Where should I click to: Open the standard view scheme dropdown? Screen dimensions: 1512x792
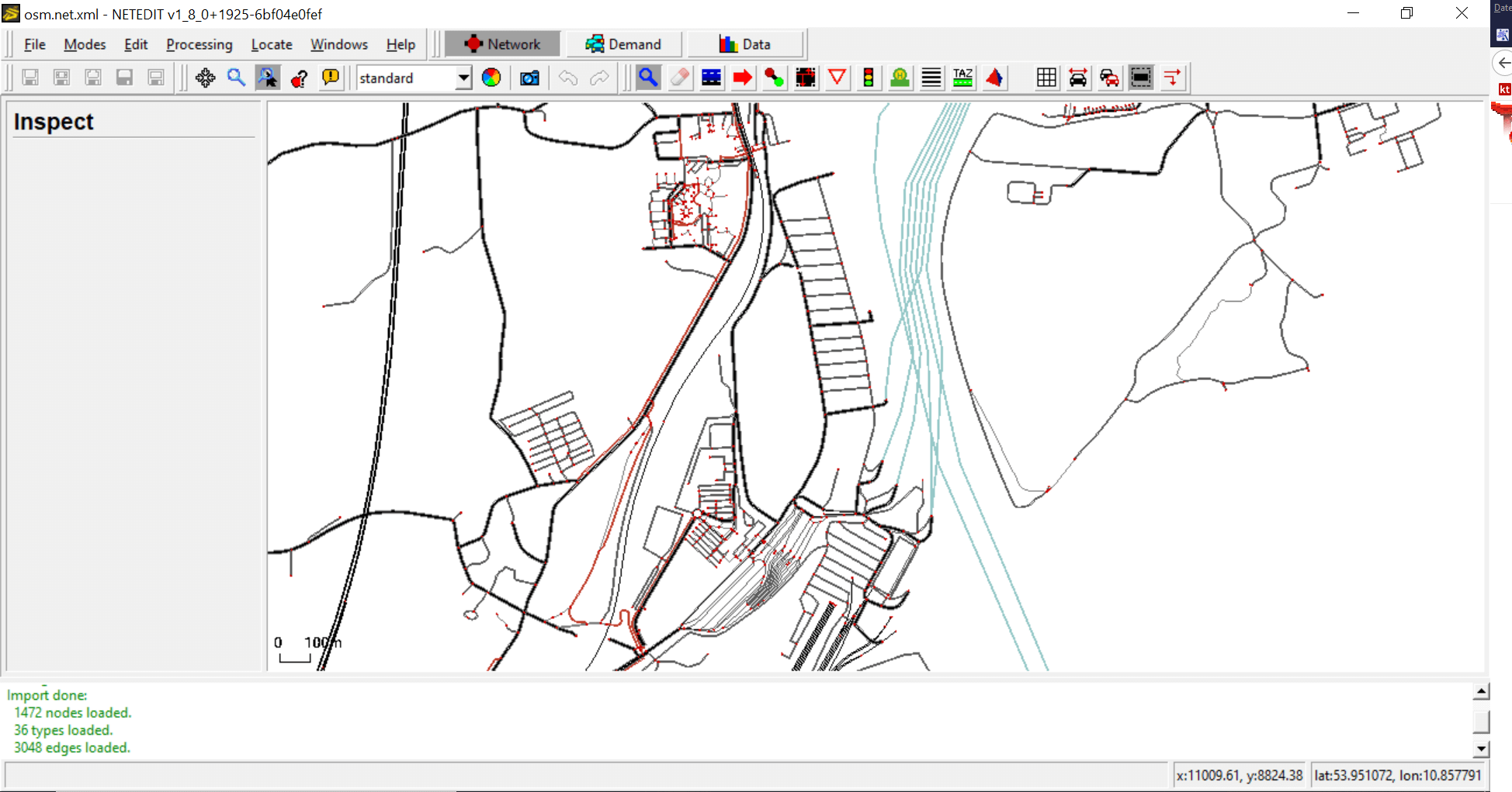[x=463, y=78]
